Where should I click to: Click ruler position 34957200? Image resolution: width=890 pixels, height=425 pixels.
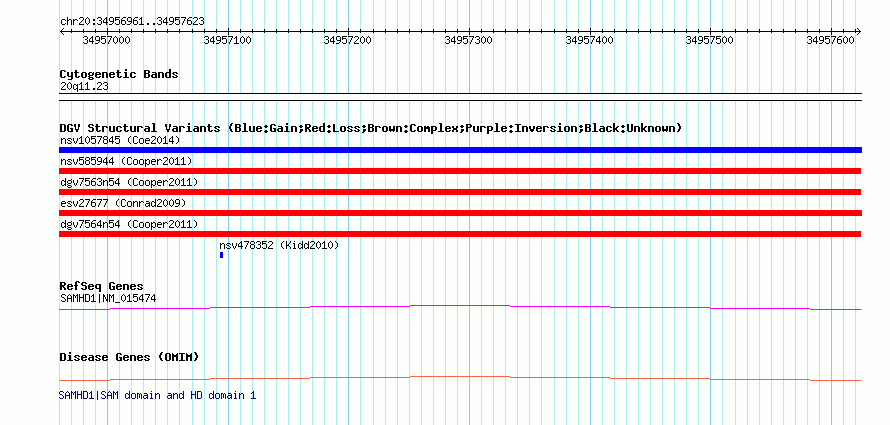point(348,40)
